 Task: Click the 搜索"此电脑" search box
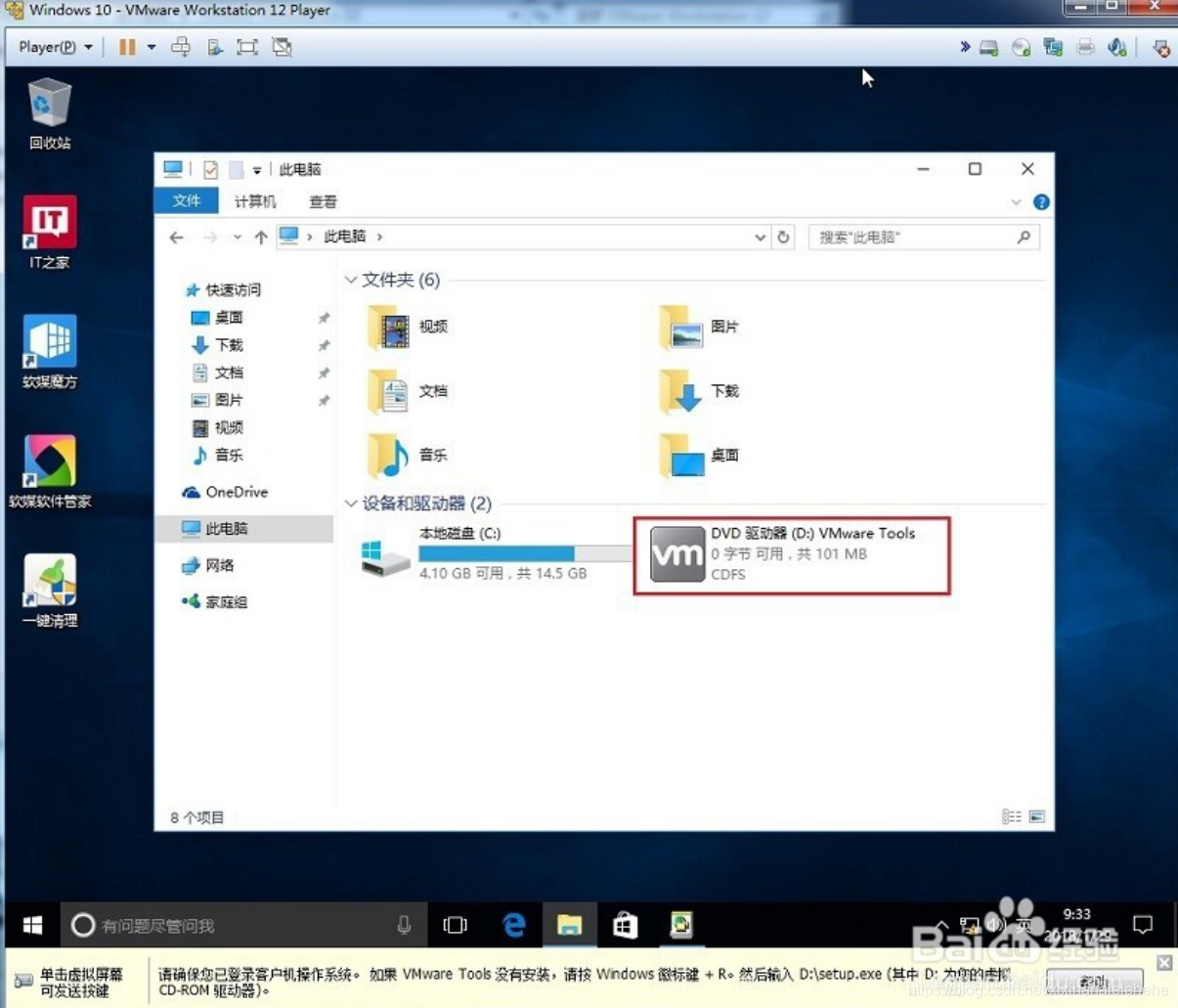(923, 237)
